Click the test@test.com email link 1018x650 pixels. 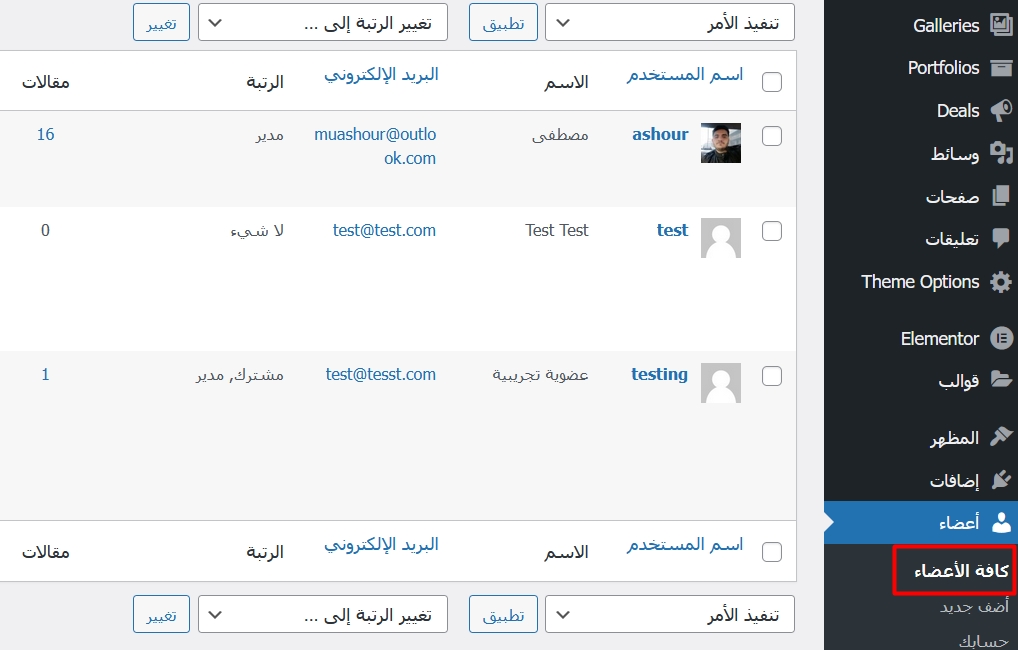[384, 231]
